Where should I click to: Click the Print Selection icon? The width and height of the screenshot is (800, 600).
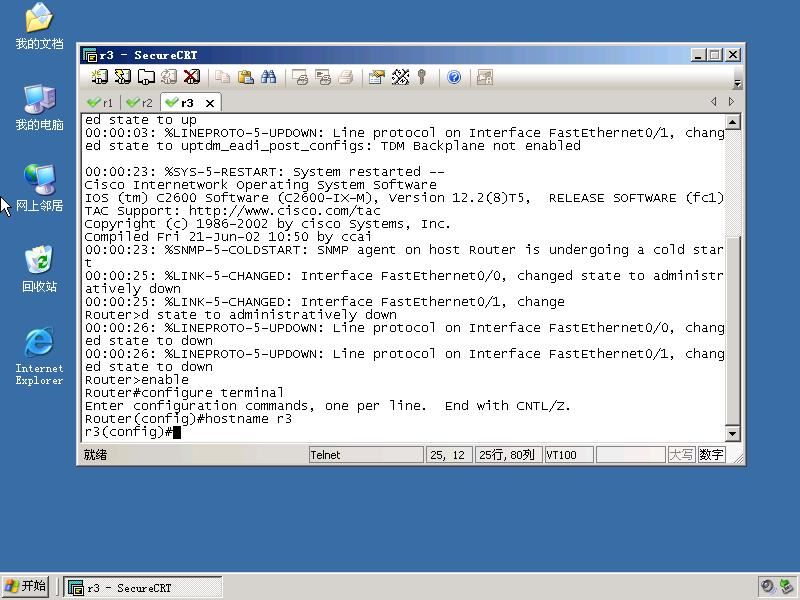coord(323,77)
